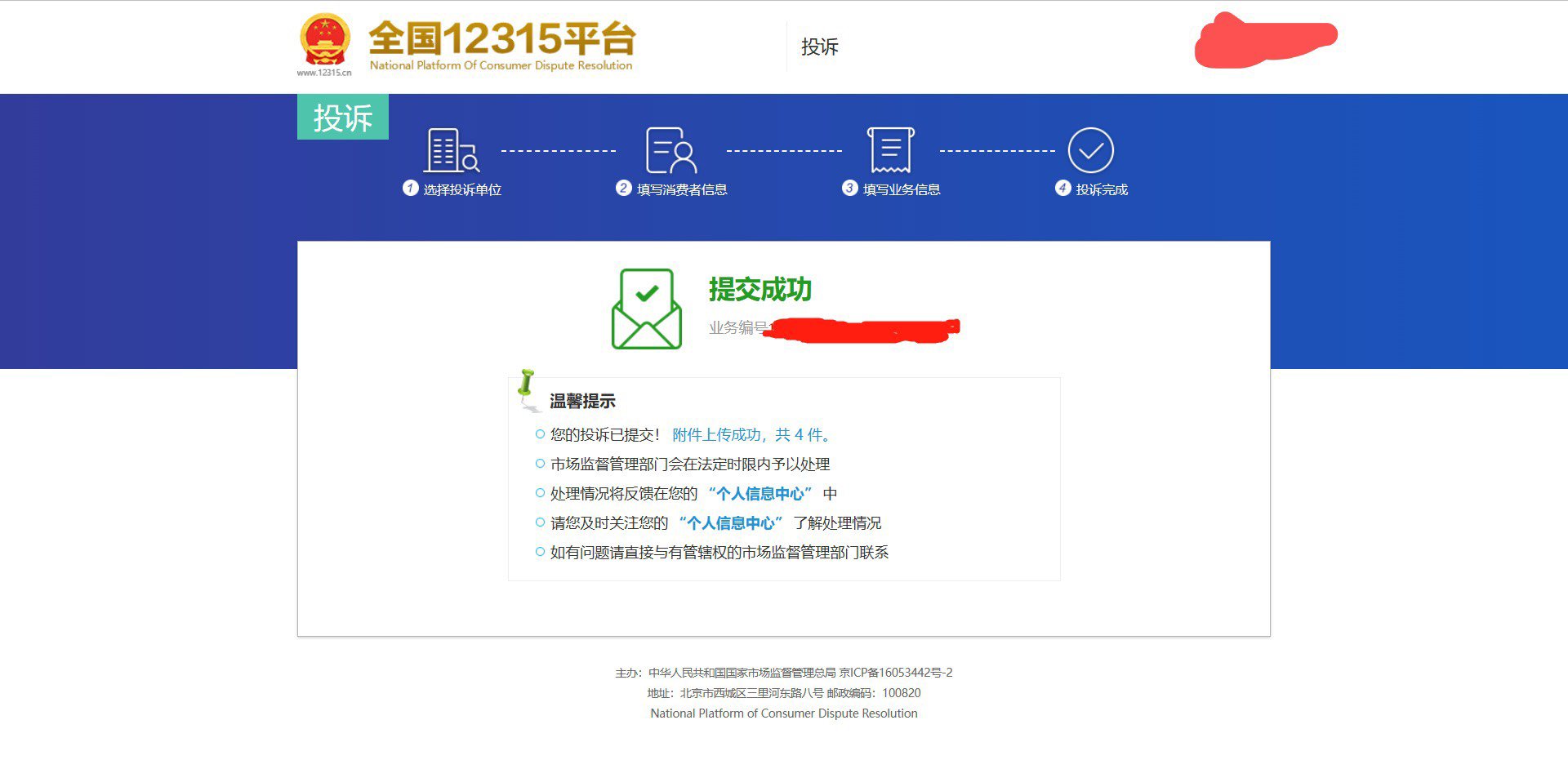This screenshot has height=769, width=1568.
Task: Click the 全国12315平台 title text
Action: click(x=501, y=38)
